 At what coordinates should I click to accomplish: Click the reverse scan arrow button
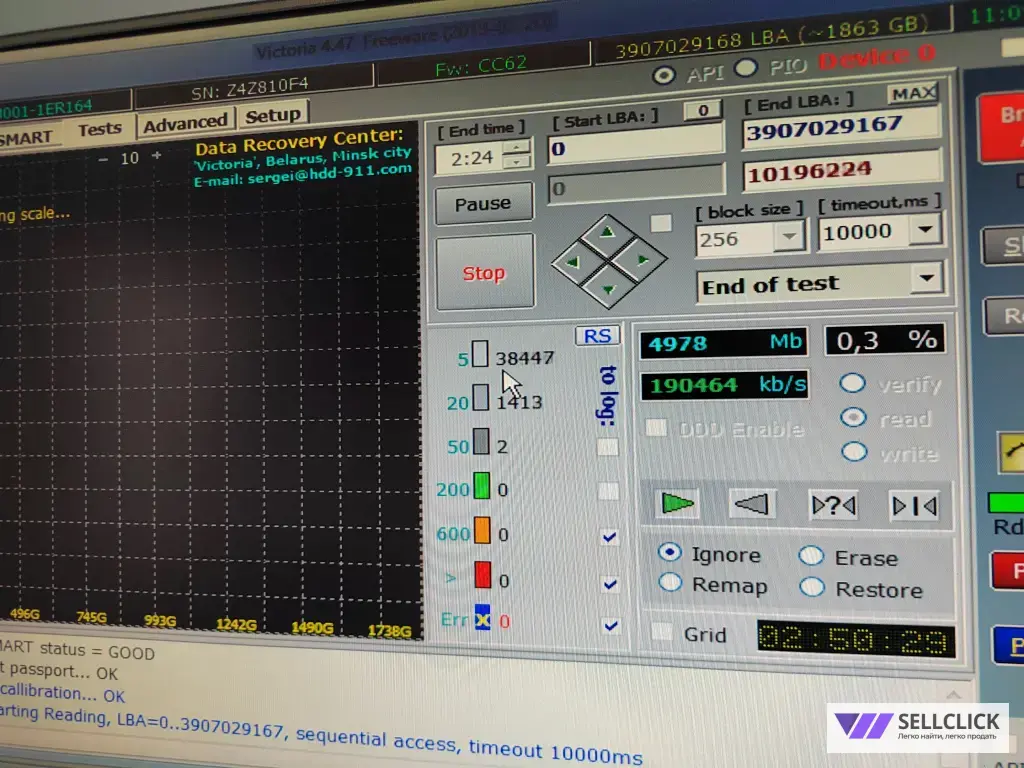click(752, 504)
